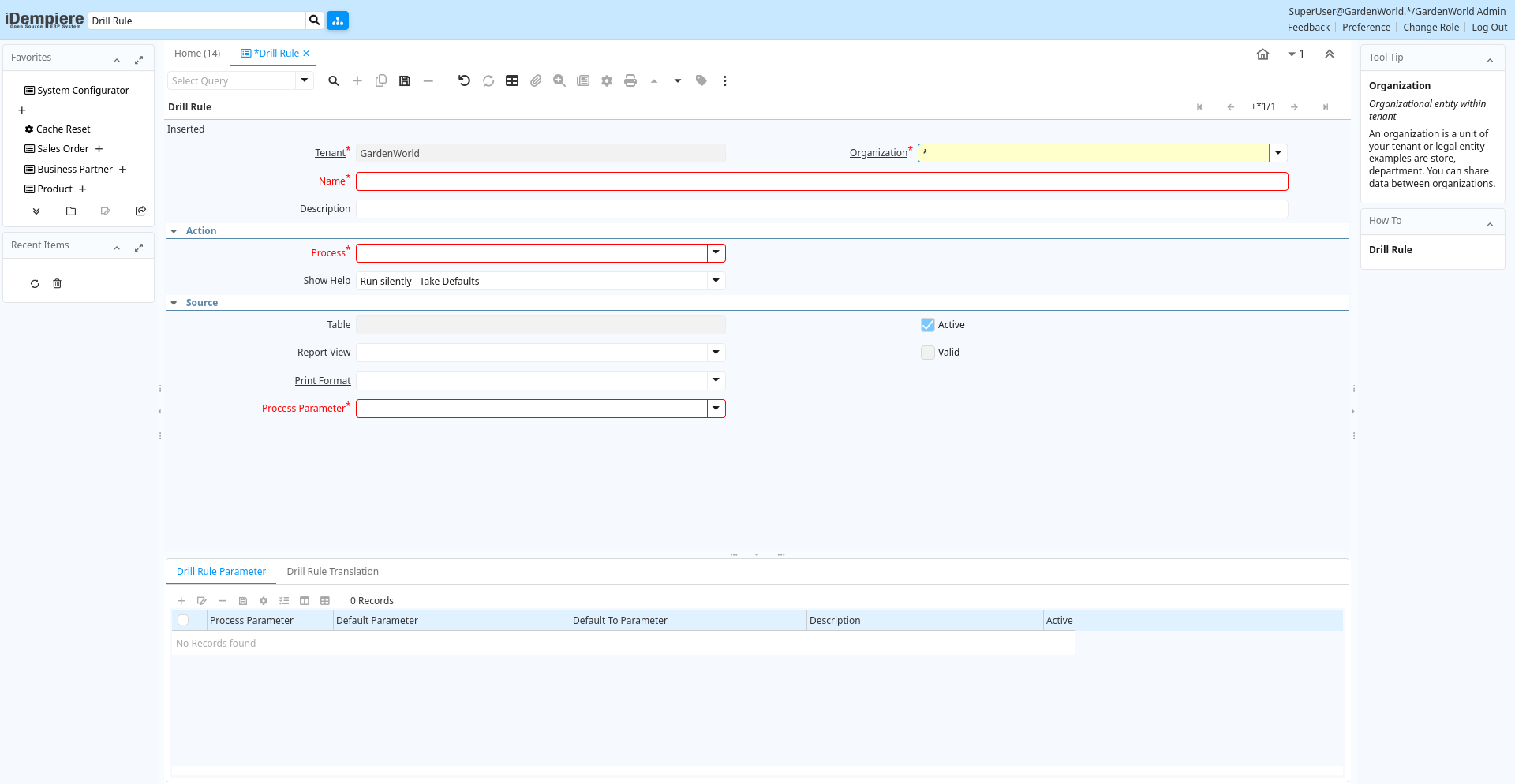Switch to Drill Rule Translation tab
Screen dimensions: 1515x784
(332, 572)
